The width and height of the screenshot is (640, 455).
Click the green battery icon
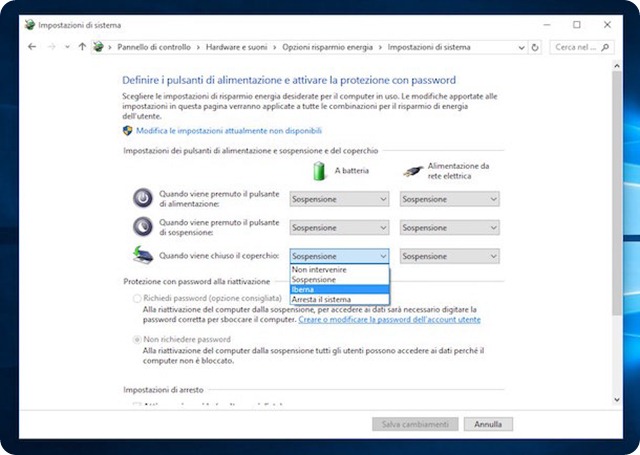click(319, 171)
